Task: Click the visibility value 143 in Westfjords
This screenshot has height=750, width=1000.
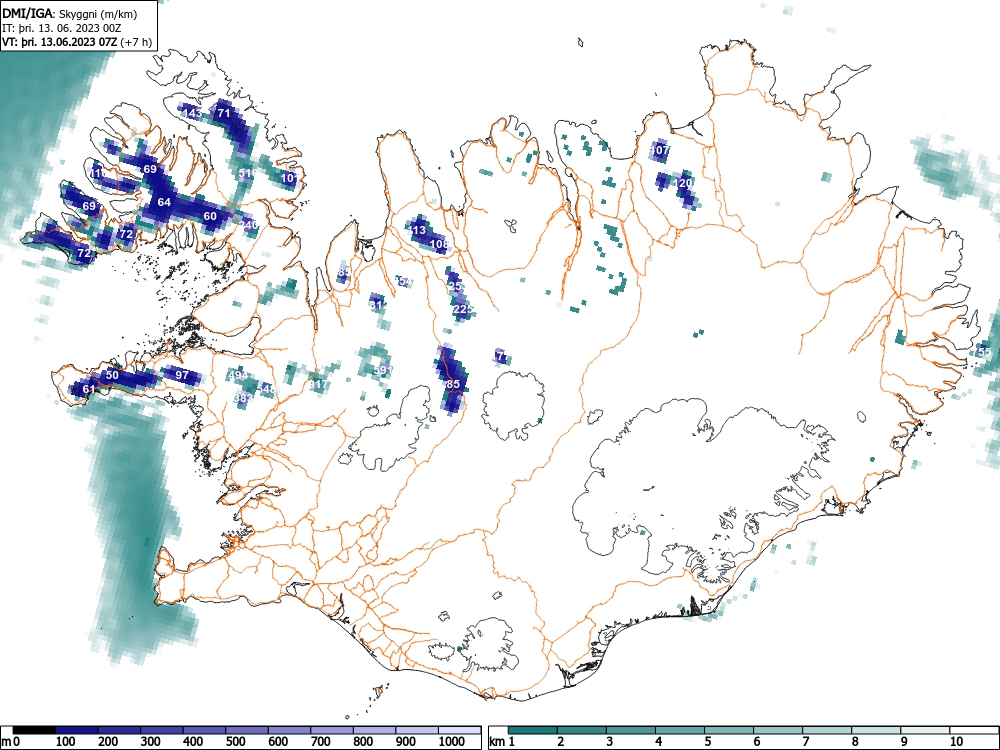Action: [x=192, y=114]
